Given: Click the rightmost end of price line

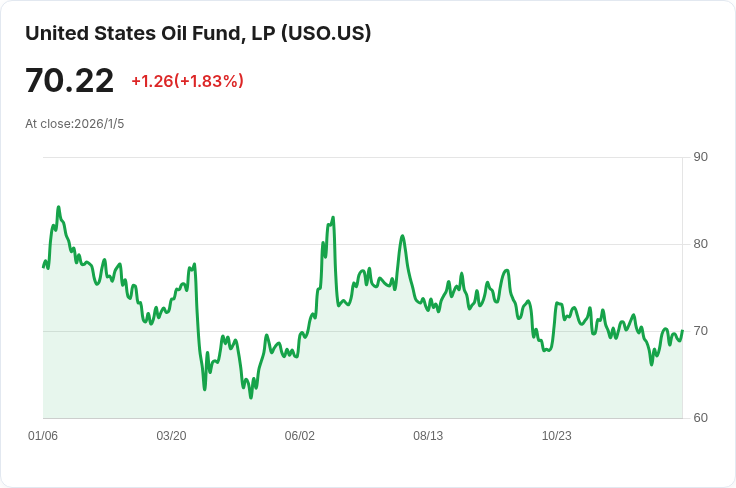Looking at the screenshot, I should pyautogui.click(x=682, y=331).
